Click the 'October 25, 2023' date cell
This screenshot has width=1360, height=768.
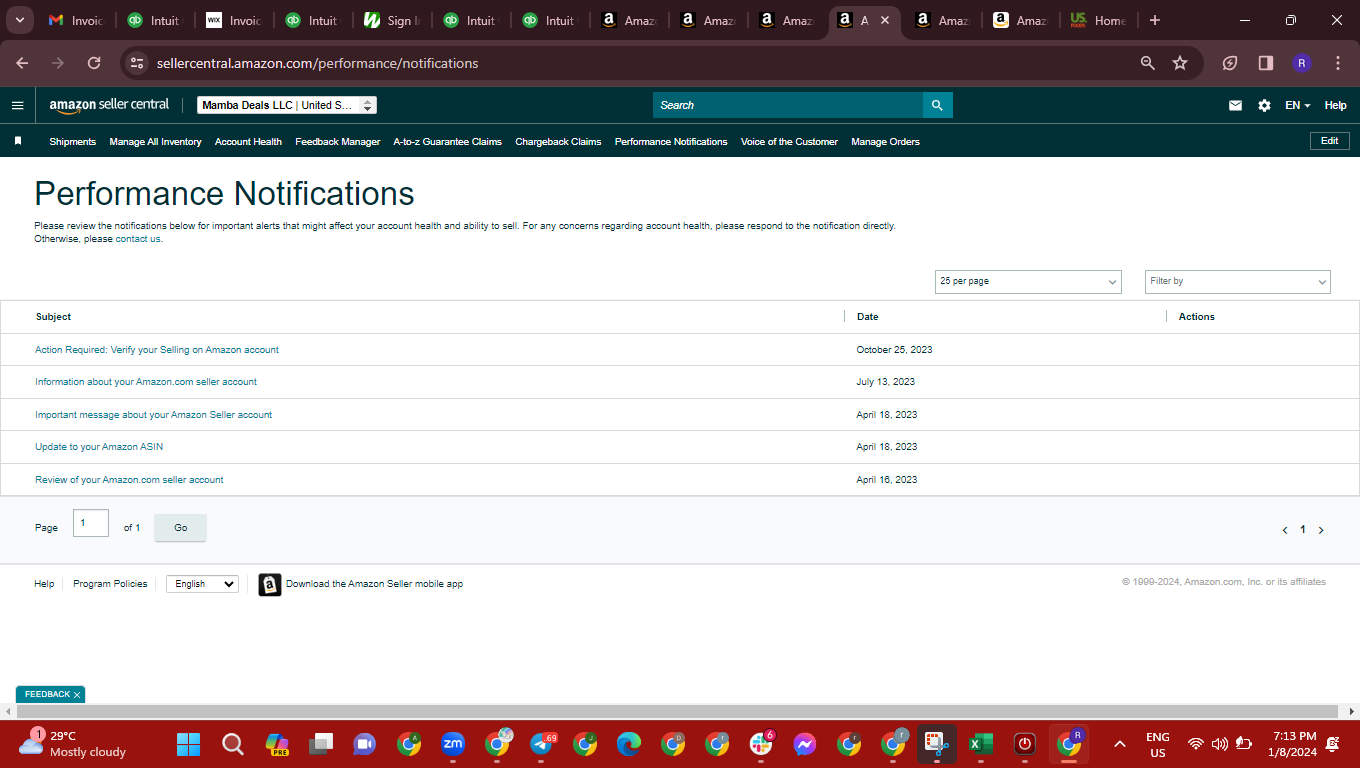point(894,350)
